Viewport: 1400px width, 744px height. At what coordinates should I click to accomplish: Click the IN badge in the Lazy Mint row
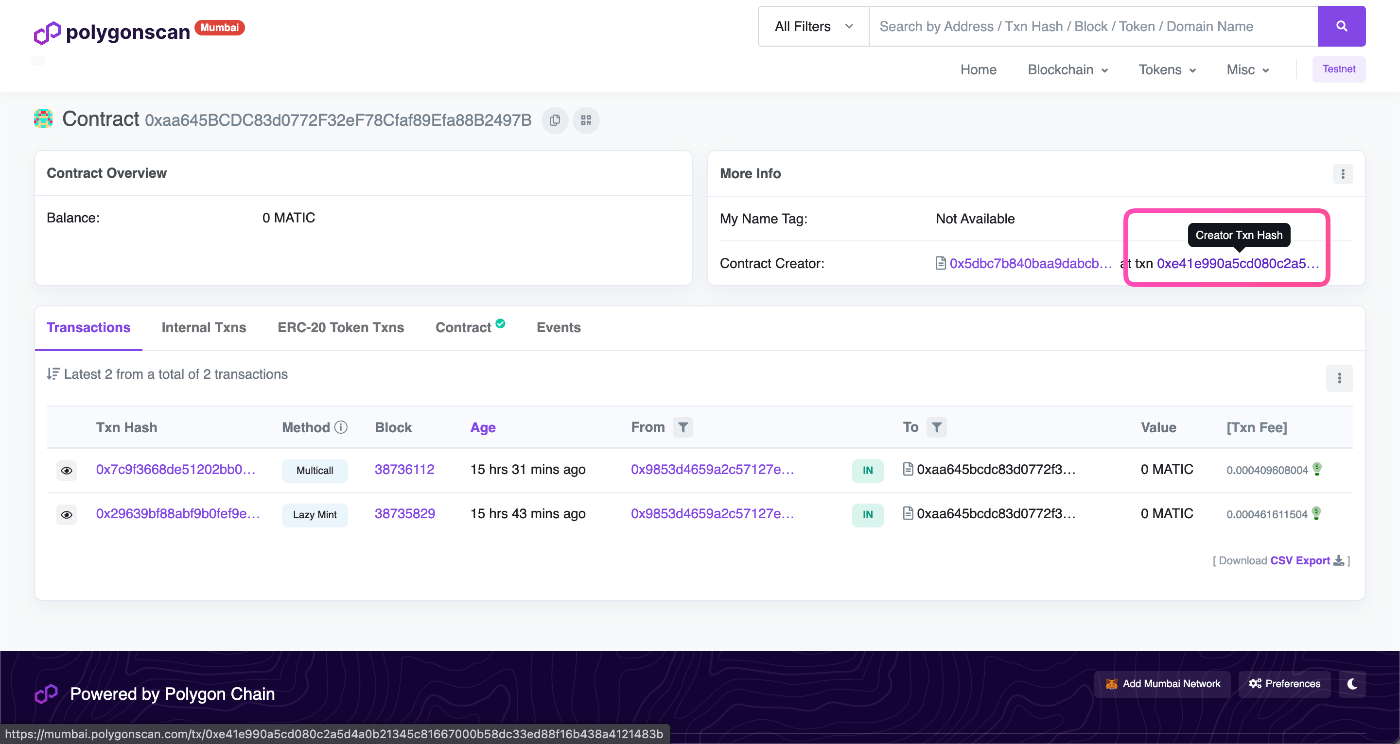click(868, 515)
